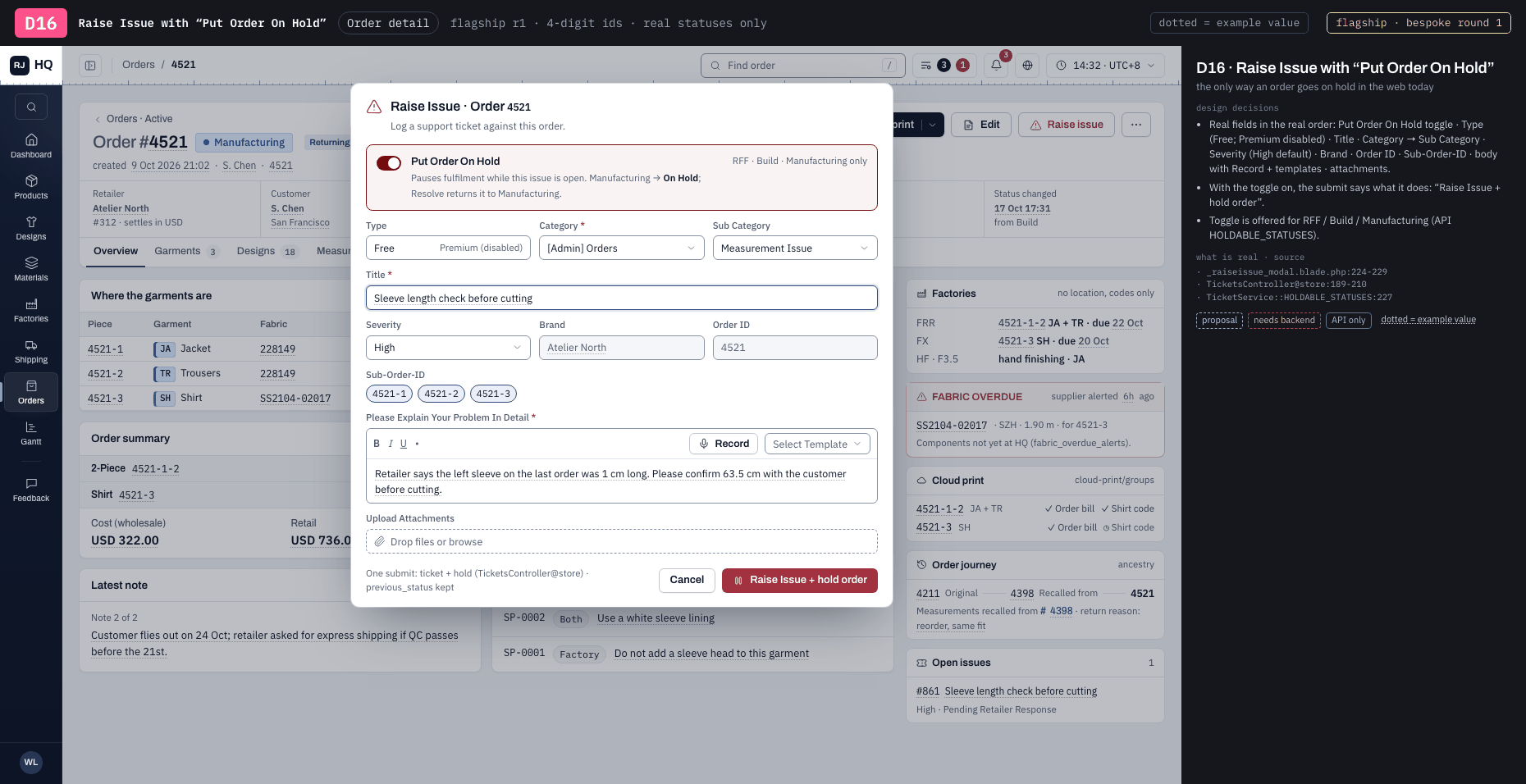Viewport: 1526px width, 784px height.
Task: Select the Free type option
Action: [x=384, y=248]
